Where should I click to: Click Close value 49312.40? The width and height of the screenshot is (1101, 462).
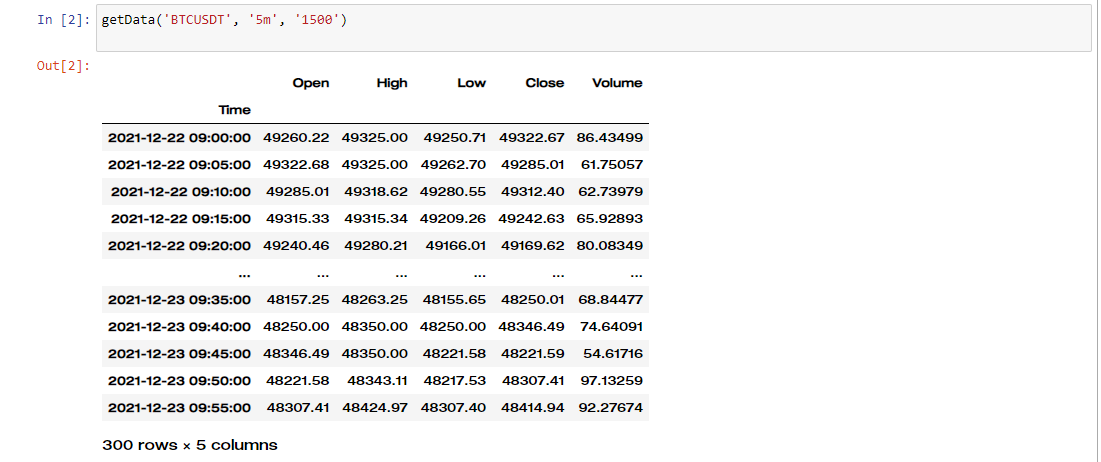[533, 192]
